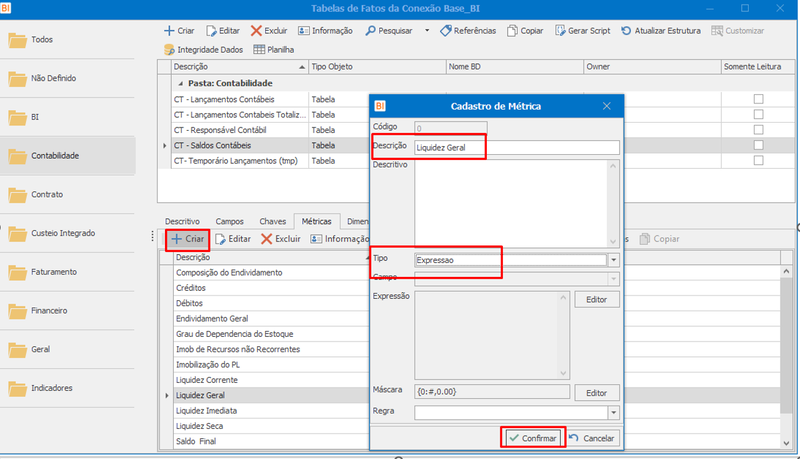This screenshot has height=459, width=800.
Task: Click the Gerar Script toolbar icon
Action: pos(560,31)
